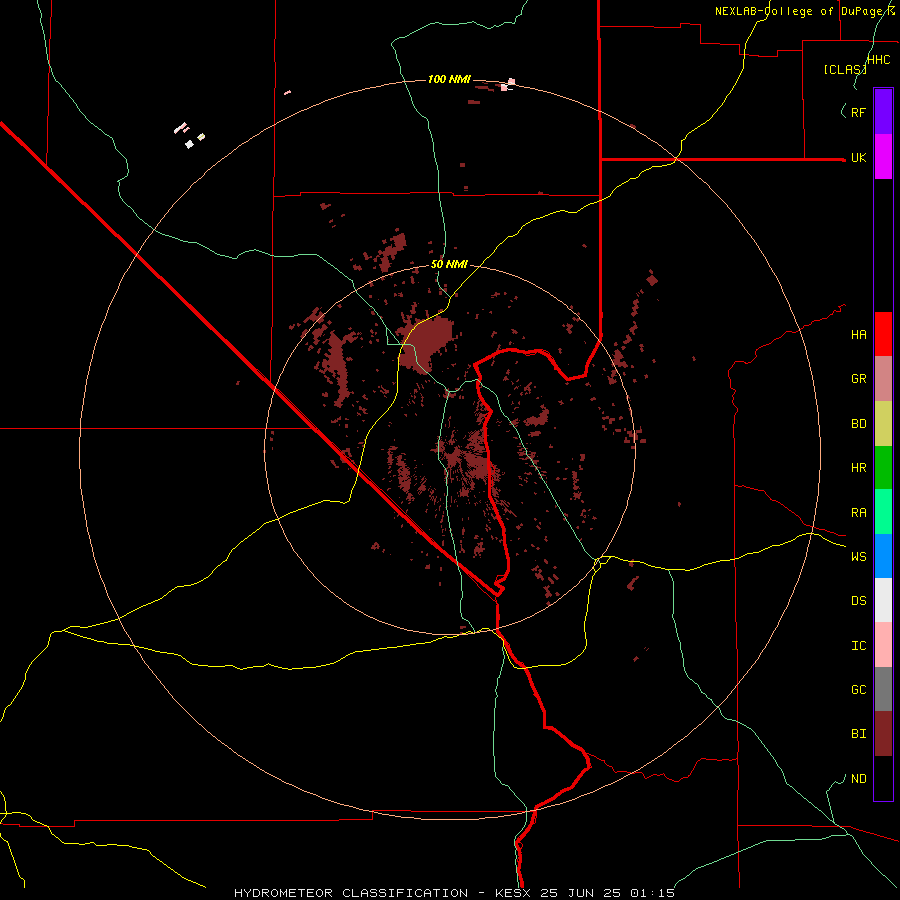900x900 pixels.
Task: Click the HA red legend swatch
Action: coord(883,334)
